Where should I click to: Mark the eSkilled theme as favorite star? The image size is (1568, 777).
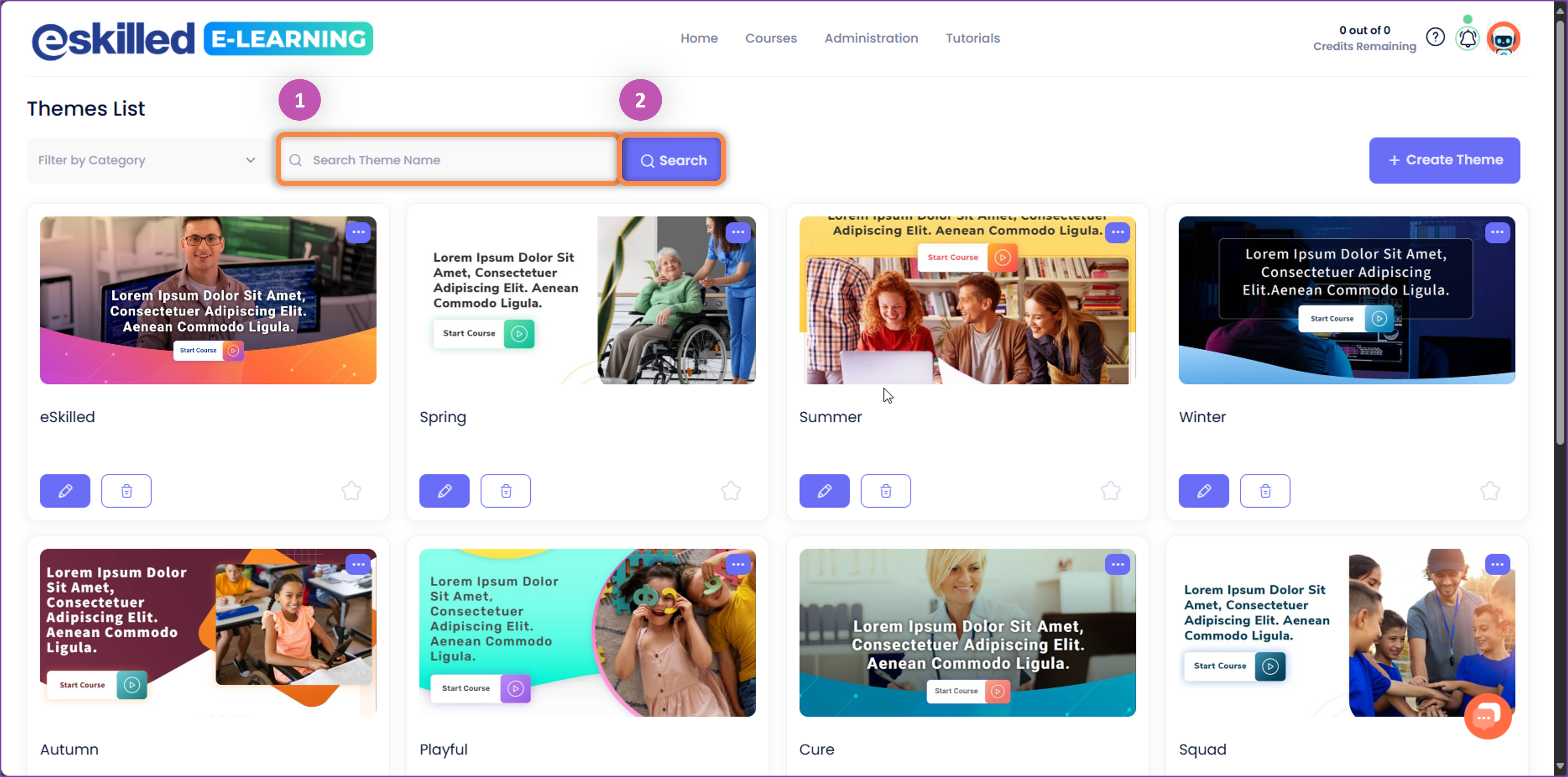(351, 491)
